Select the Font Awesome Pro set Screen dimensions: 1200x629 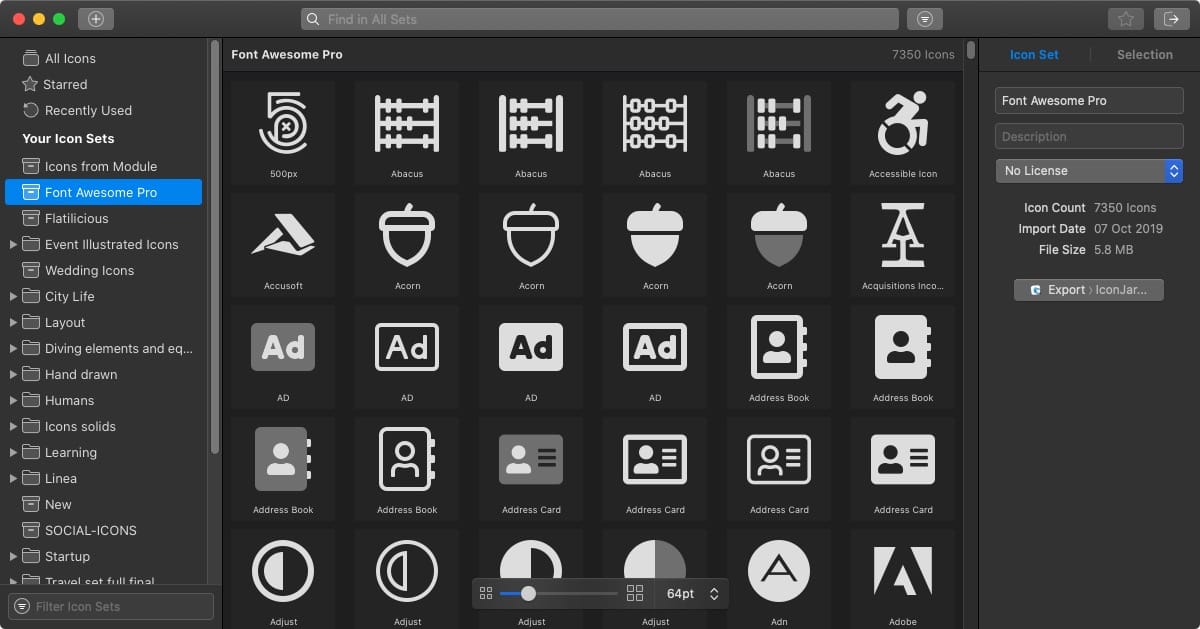(103, 192)
